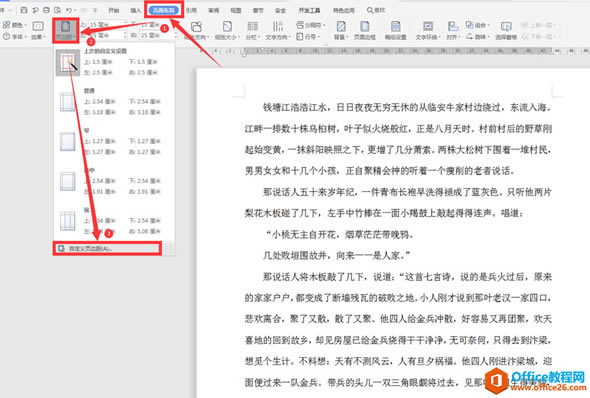Click the 文字环绕 text wrap icon

coord(428,26)
